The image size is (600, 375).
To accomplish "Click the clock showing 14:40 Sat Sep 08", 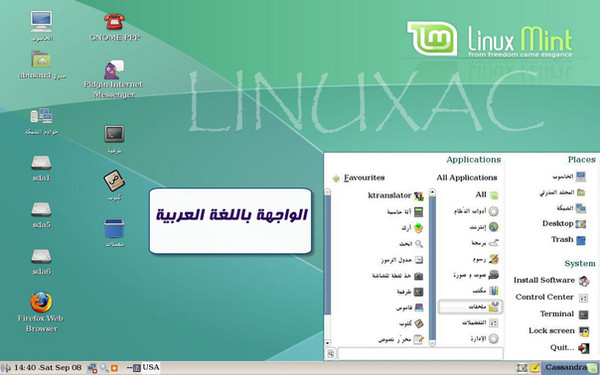I will [47, 368].
